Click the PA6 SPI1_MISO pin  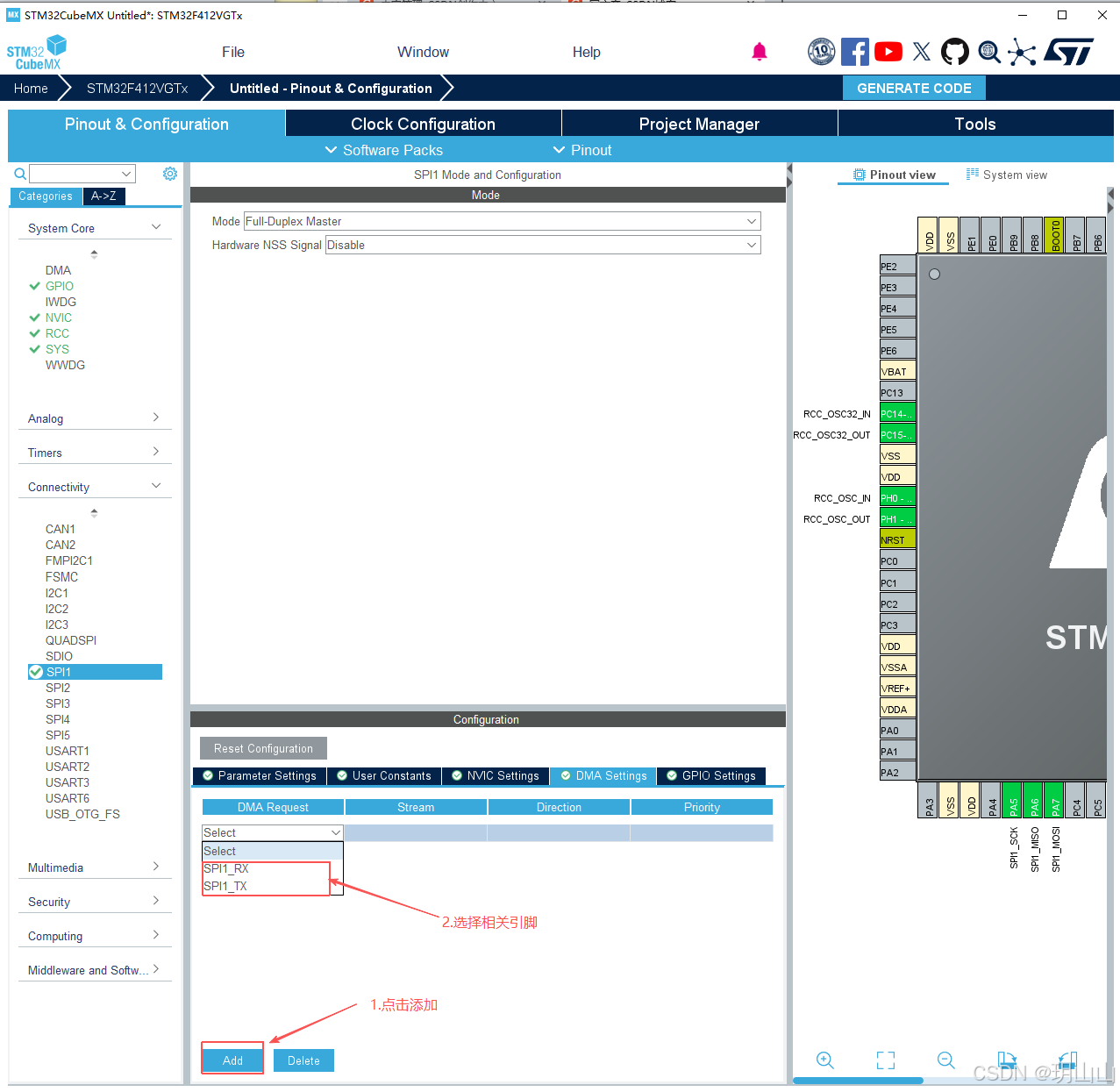pos(1034,800)
